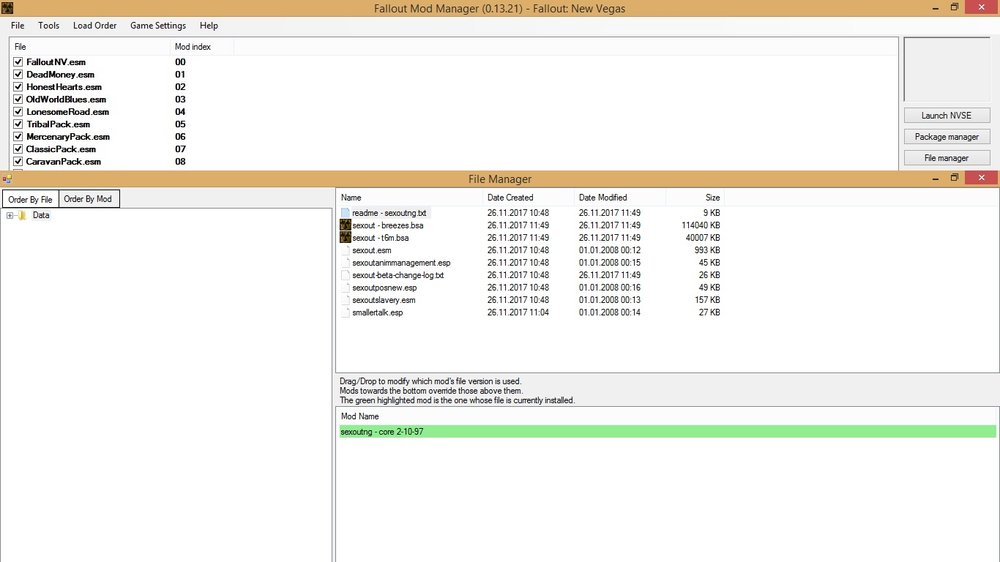This screenshot has width=1000, height=562.
Task: Switch to the Order By File tab
Action: click(30, 199)
